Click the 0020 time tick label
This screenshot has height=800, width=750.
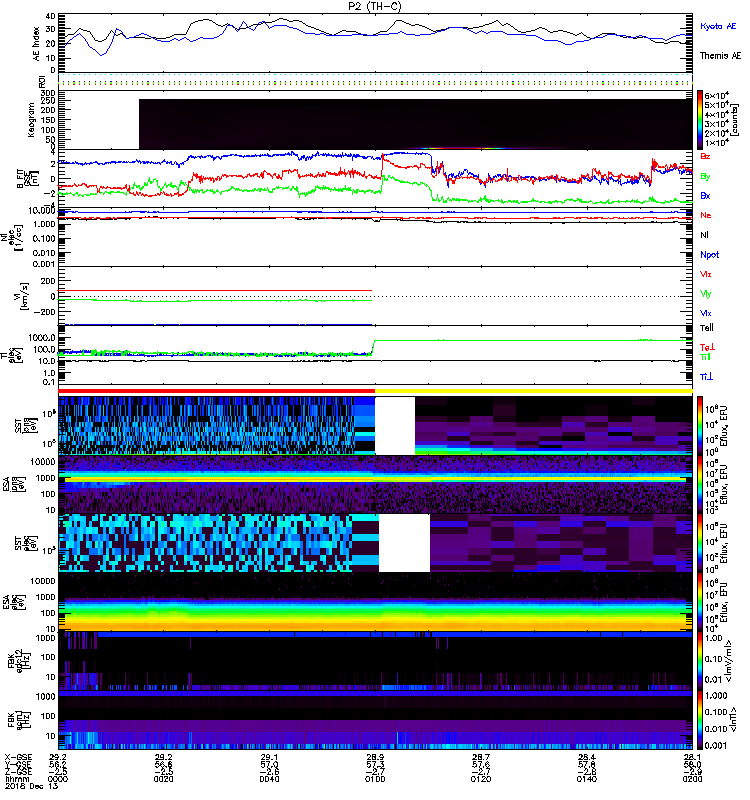(x=163, y=779)
